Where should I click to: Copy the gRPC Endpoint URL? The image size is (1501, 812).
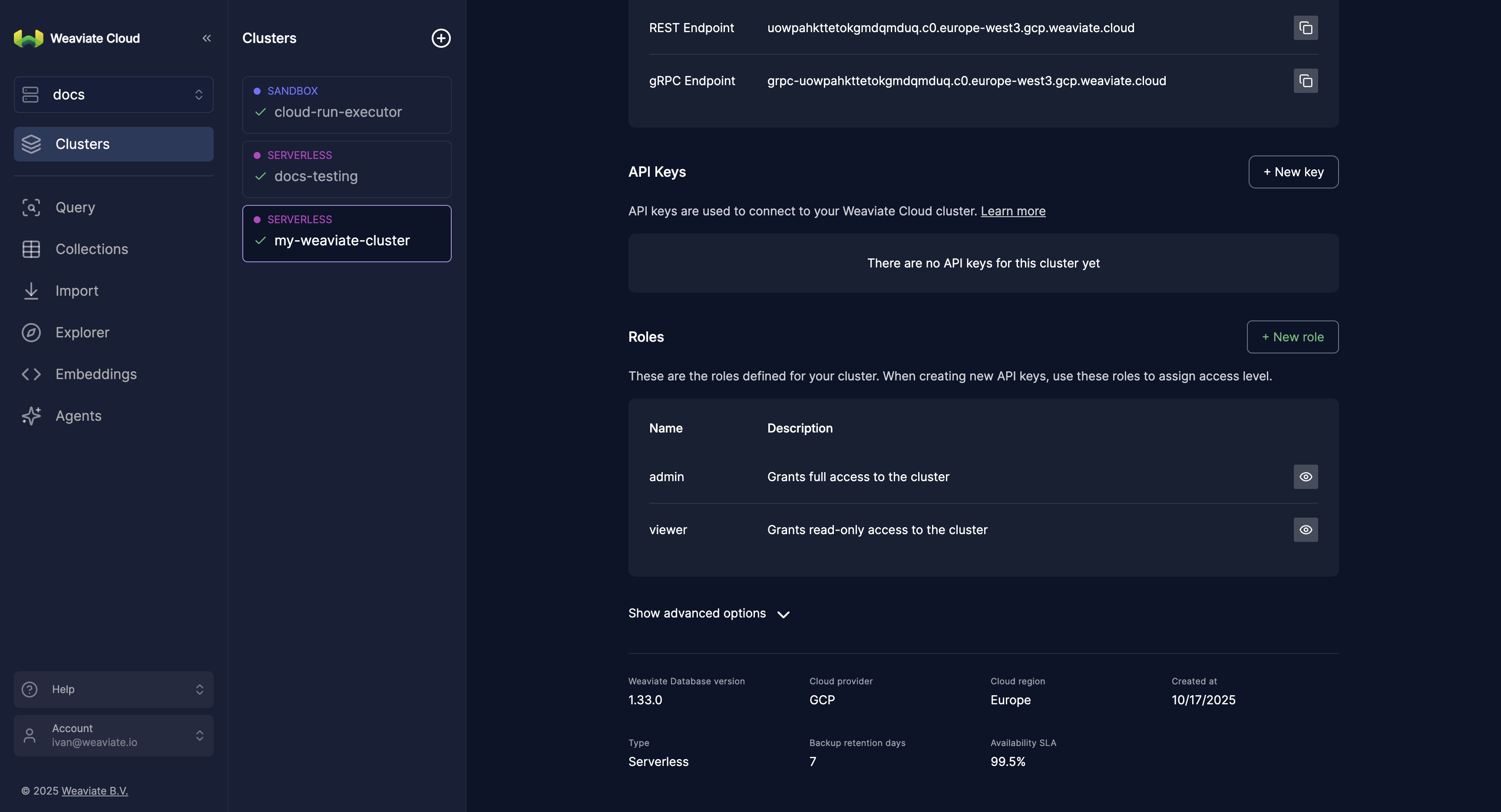(1305, 81)
